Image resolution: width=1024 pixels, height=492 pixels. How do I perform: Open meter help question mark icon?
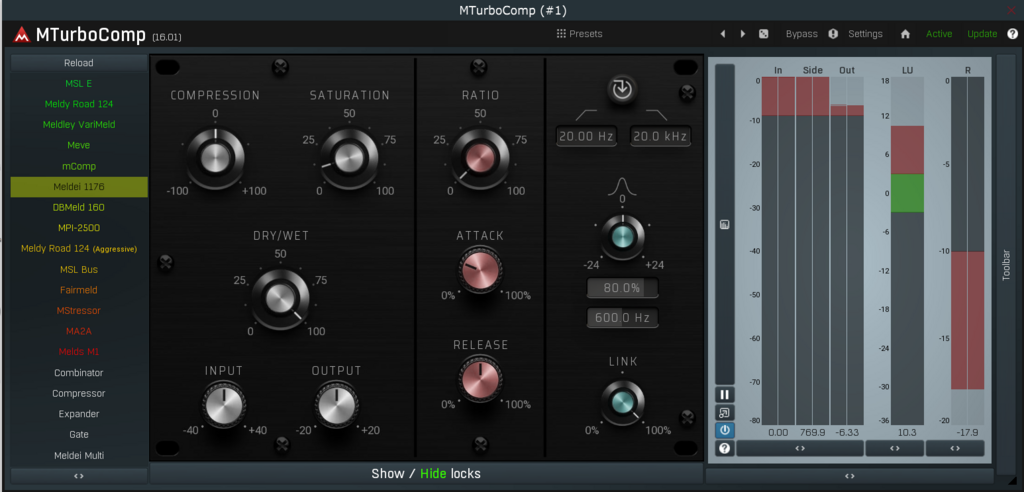724,448
